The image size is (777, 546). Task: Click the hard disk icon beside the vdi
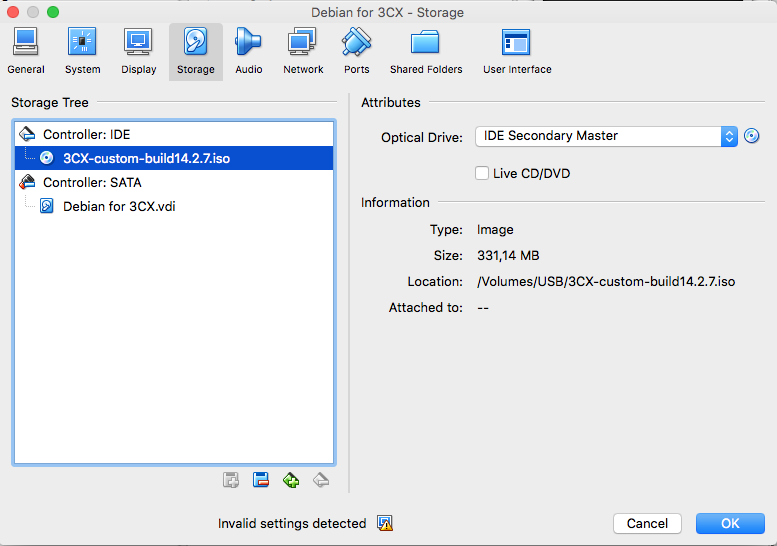[x=47, y=206]
